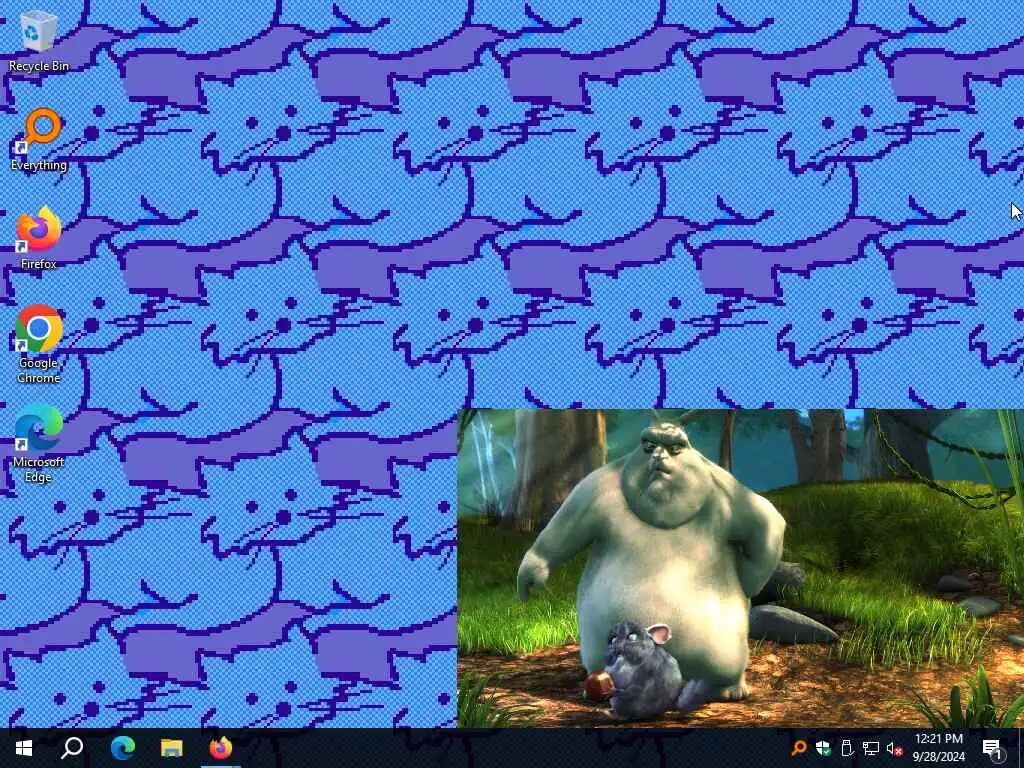
Task: Open the notification Action Center icon
Action: [x=992, y=748]
